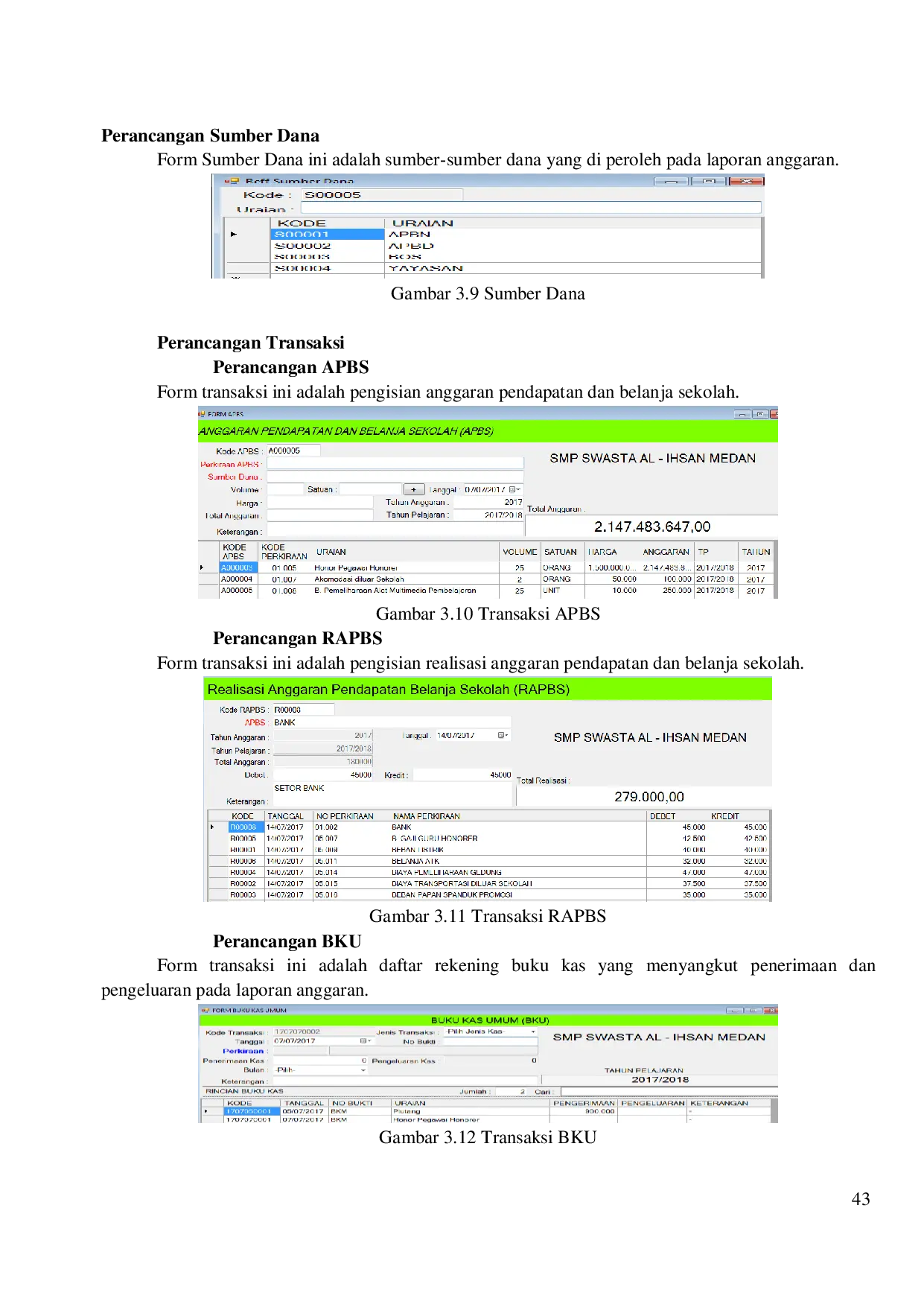The height and width of the screenshot is (1307, 924).
Task: Click the Perkiraan APBS input field
Action: click(x=395, y=464)
